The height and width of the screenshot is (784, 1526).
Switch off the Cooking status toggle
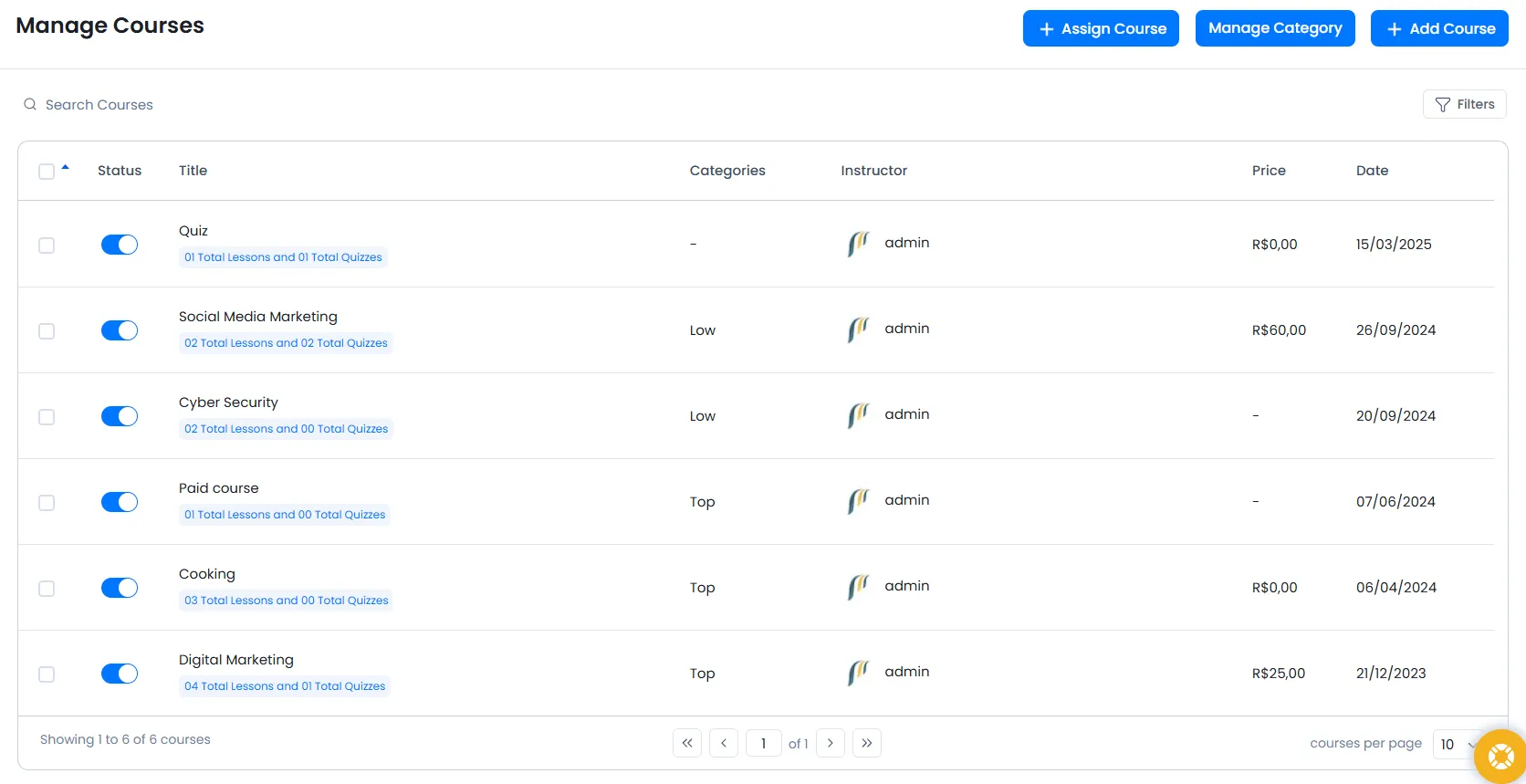pos(120,588)
